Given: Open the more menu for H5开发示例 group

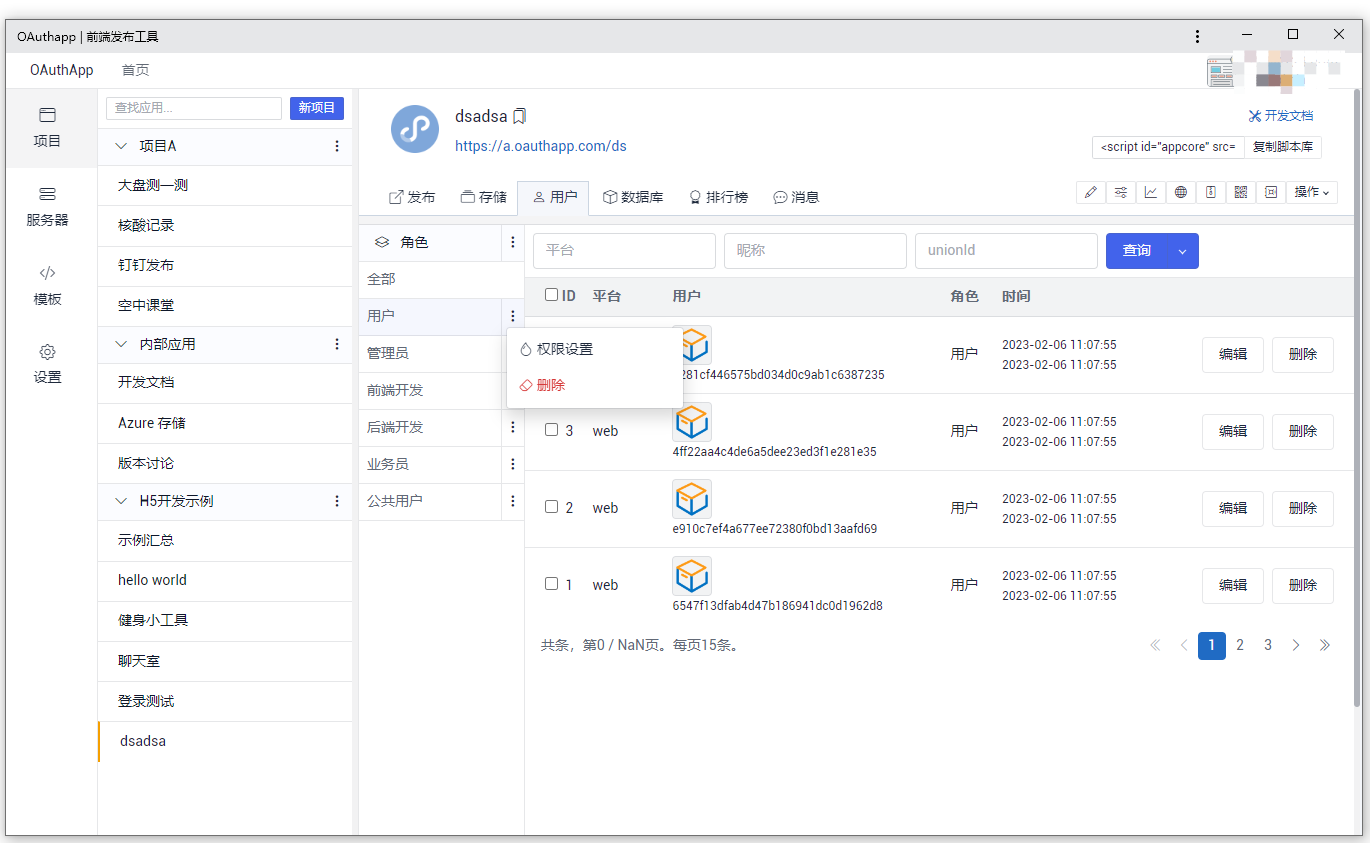Looking at the screenshot, I should [x=337, y=501].
